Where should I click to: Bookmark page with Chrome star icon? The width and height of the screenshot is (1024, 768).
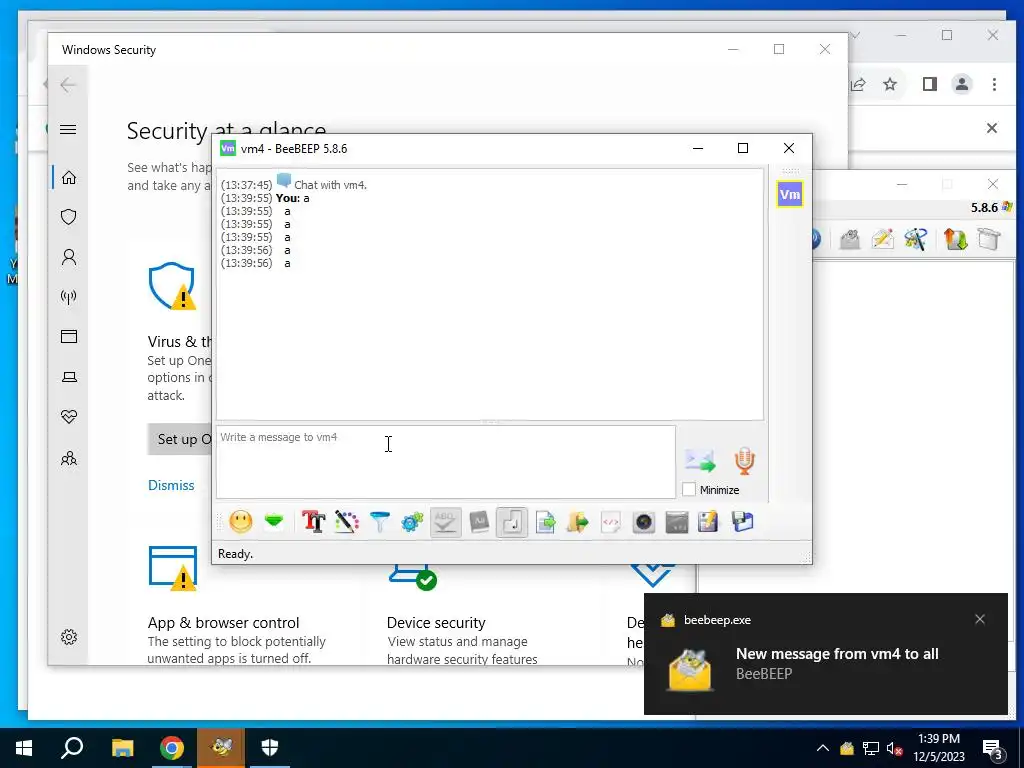point(890,84)
